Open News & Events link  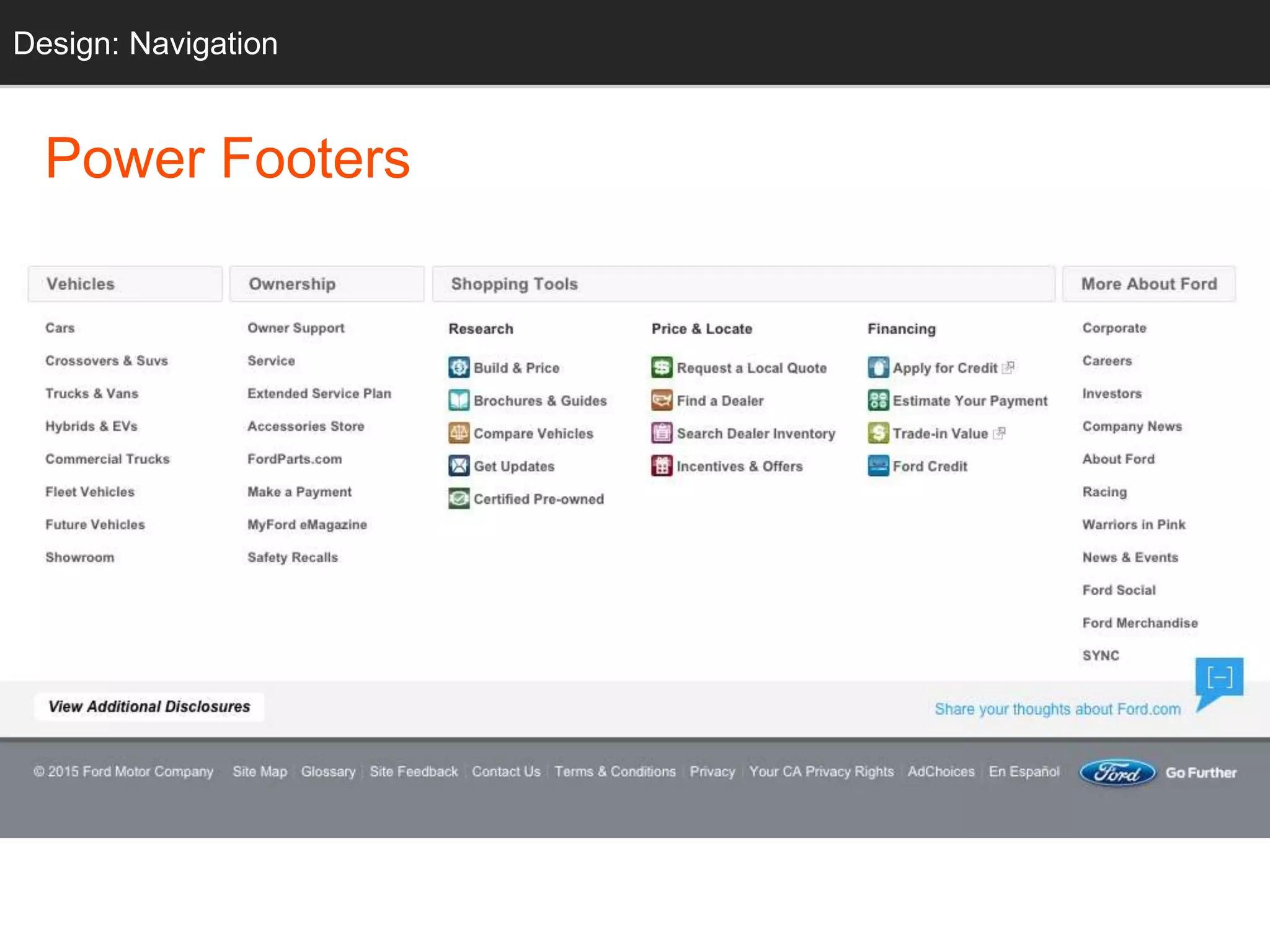(1130, 558)
